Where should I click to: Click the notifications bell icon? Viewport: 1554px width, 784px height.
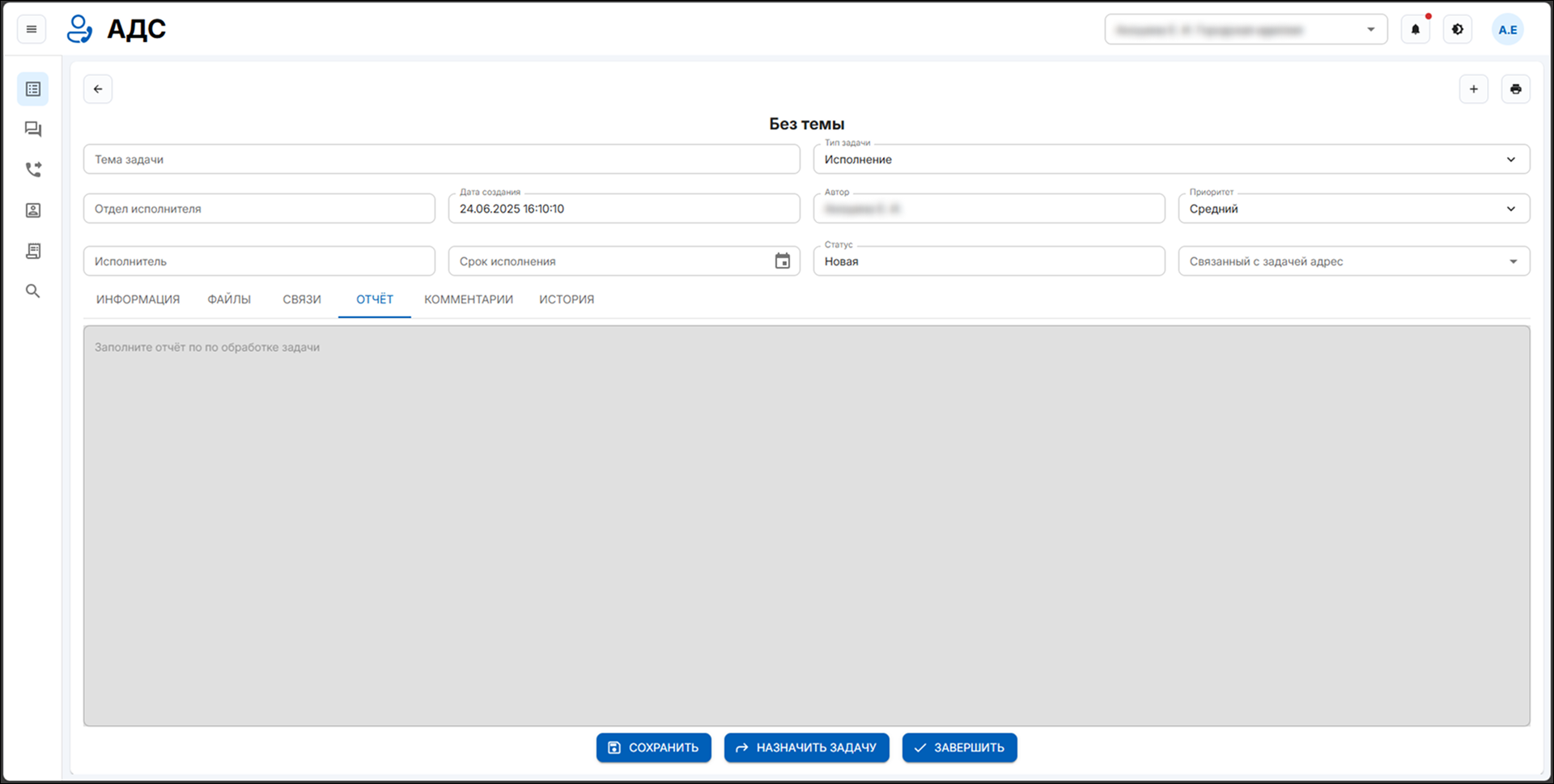[1415, 30]
